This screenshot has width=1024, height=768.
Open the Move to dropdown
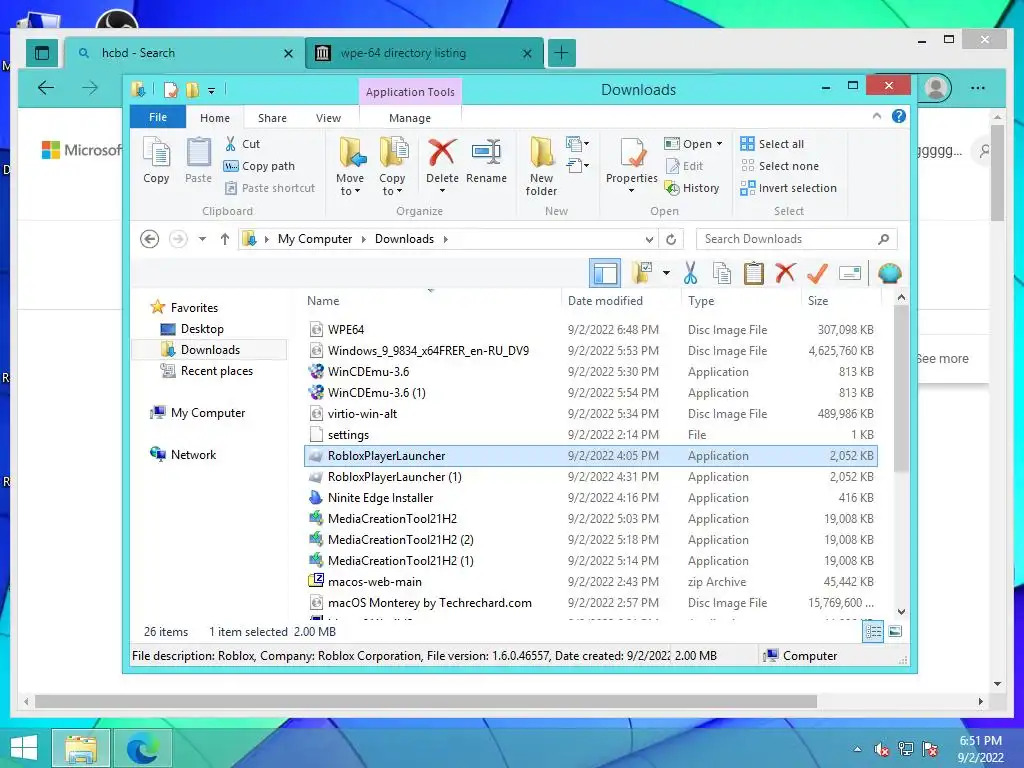click(x=350, y=184)
